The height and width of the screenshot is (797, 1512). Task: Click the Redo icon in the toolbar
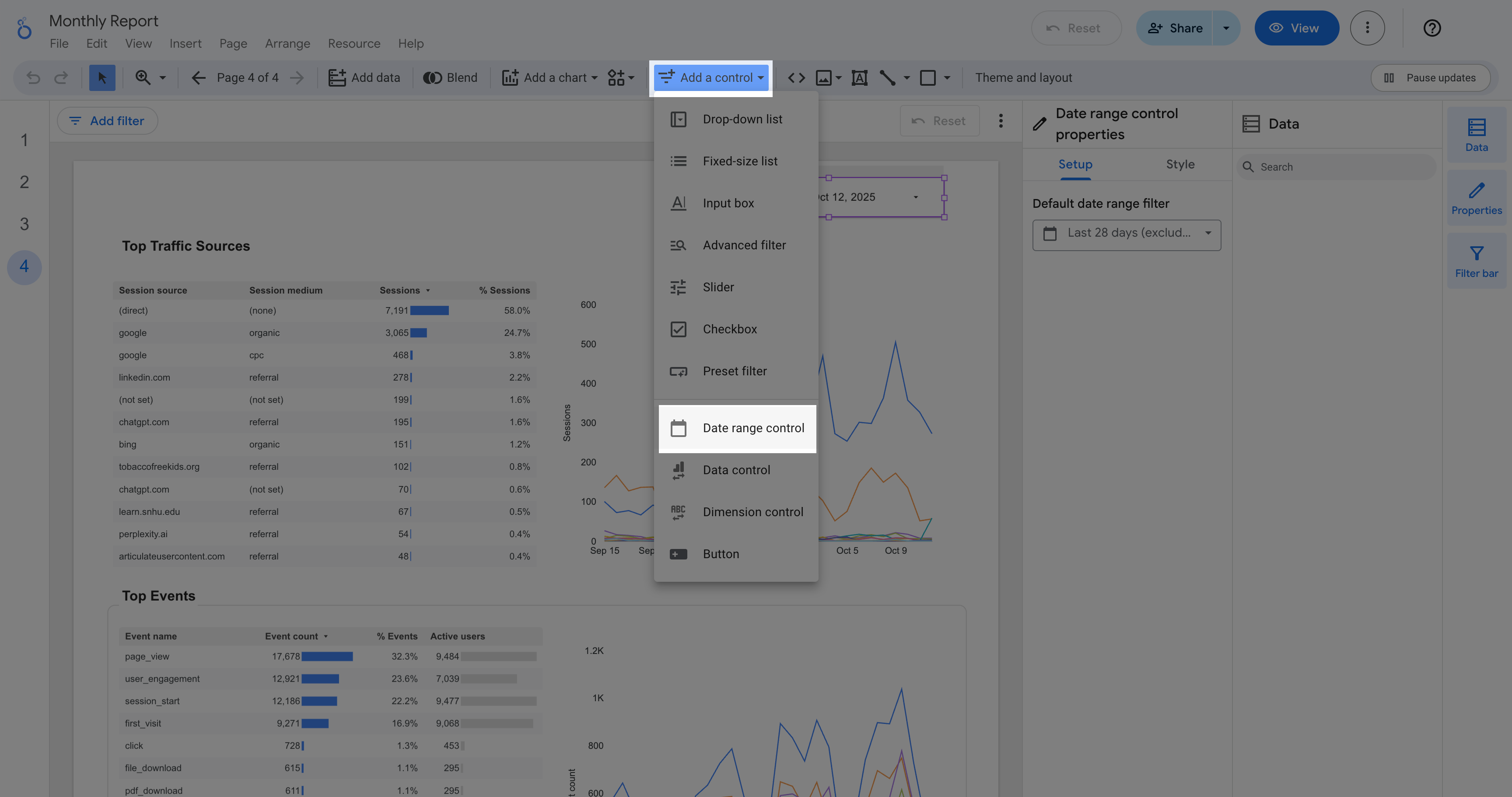pyautogui.click(x=60, y=77)
